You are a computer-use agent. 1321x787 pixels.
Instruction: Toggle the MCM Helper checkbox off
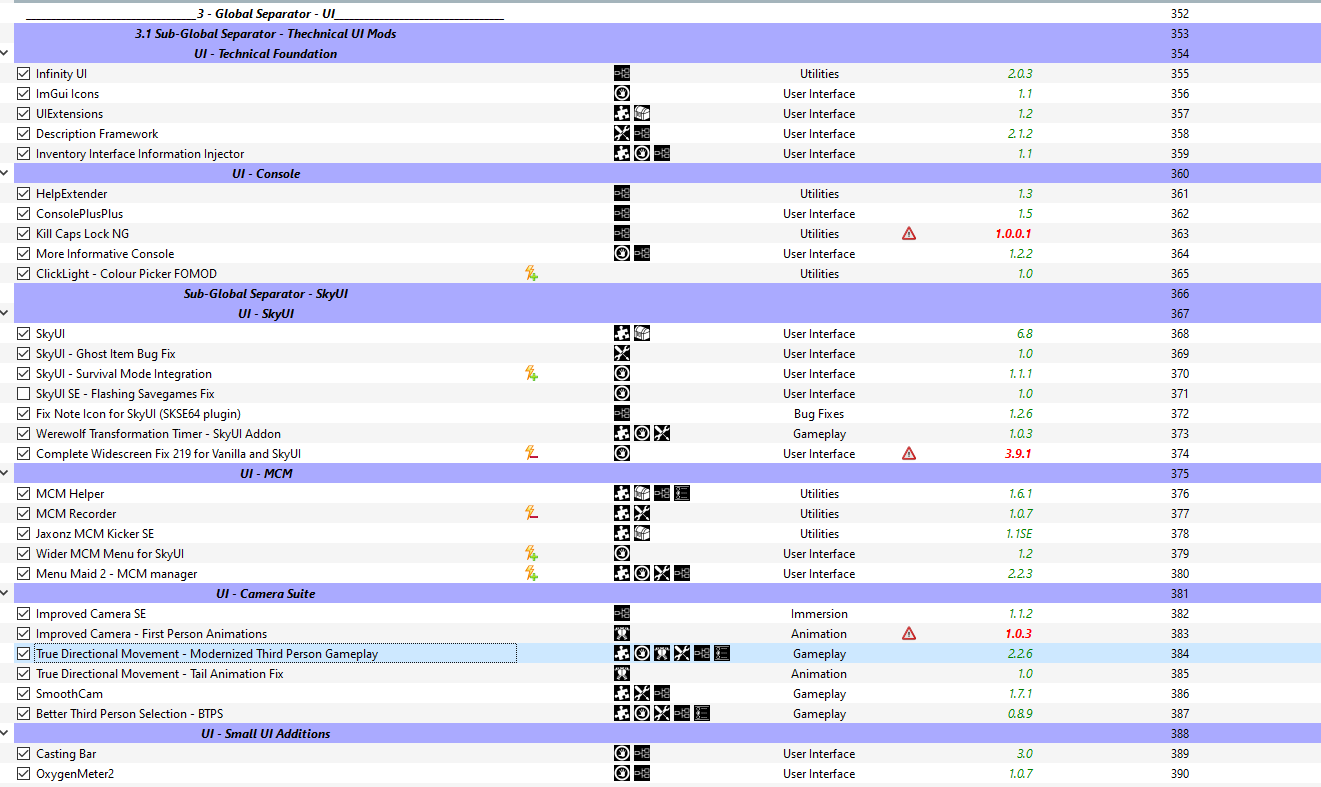(24, 494)
